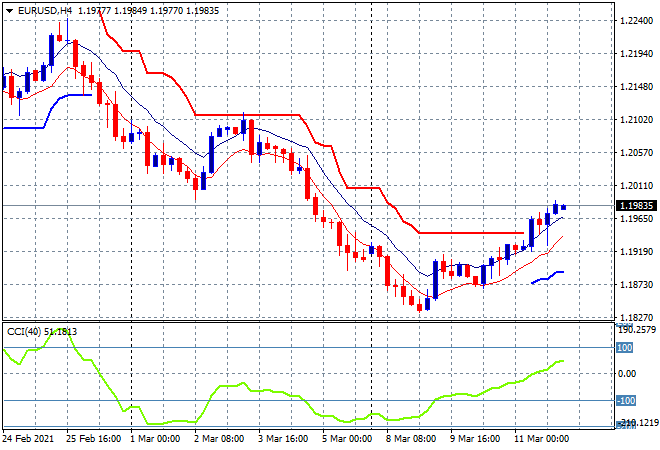Click the 5 Mar 00:00 time label
The image size is (660, 450).
tap(347, 439)
